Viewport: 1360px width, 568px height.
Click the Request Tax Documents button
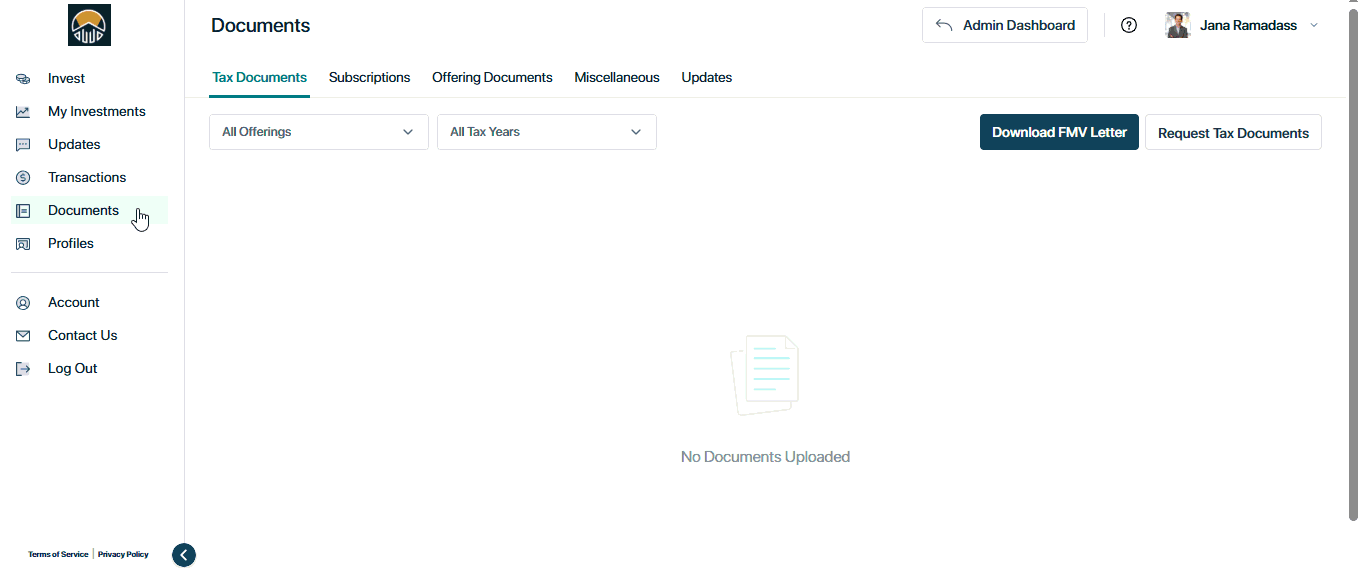[x=1233, y=132]
